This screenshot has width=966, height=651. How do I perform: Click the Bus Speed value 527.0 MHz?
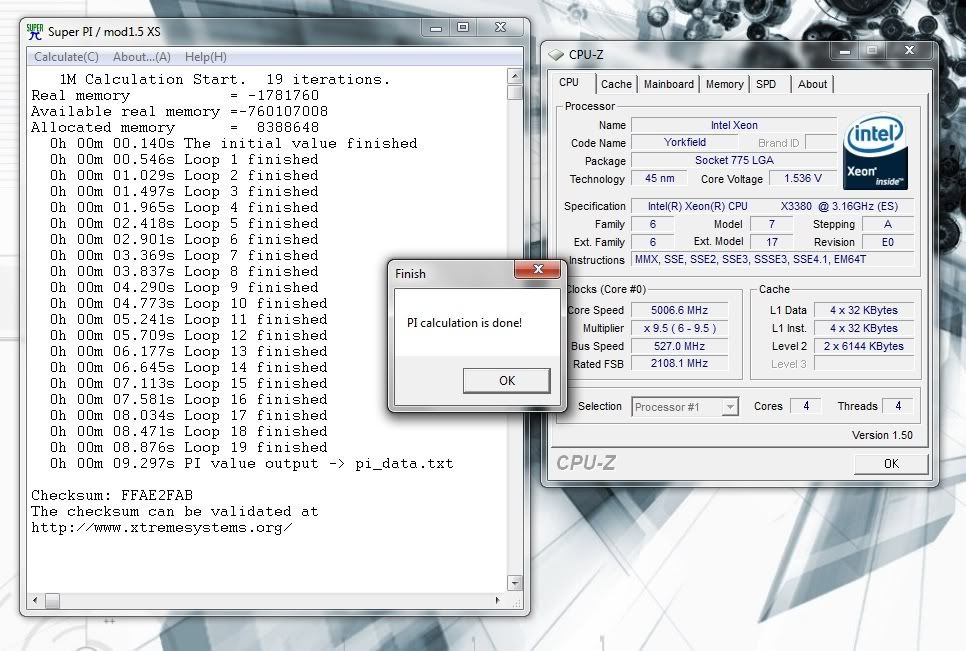[679, 346]
